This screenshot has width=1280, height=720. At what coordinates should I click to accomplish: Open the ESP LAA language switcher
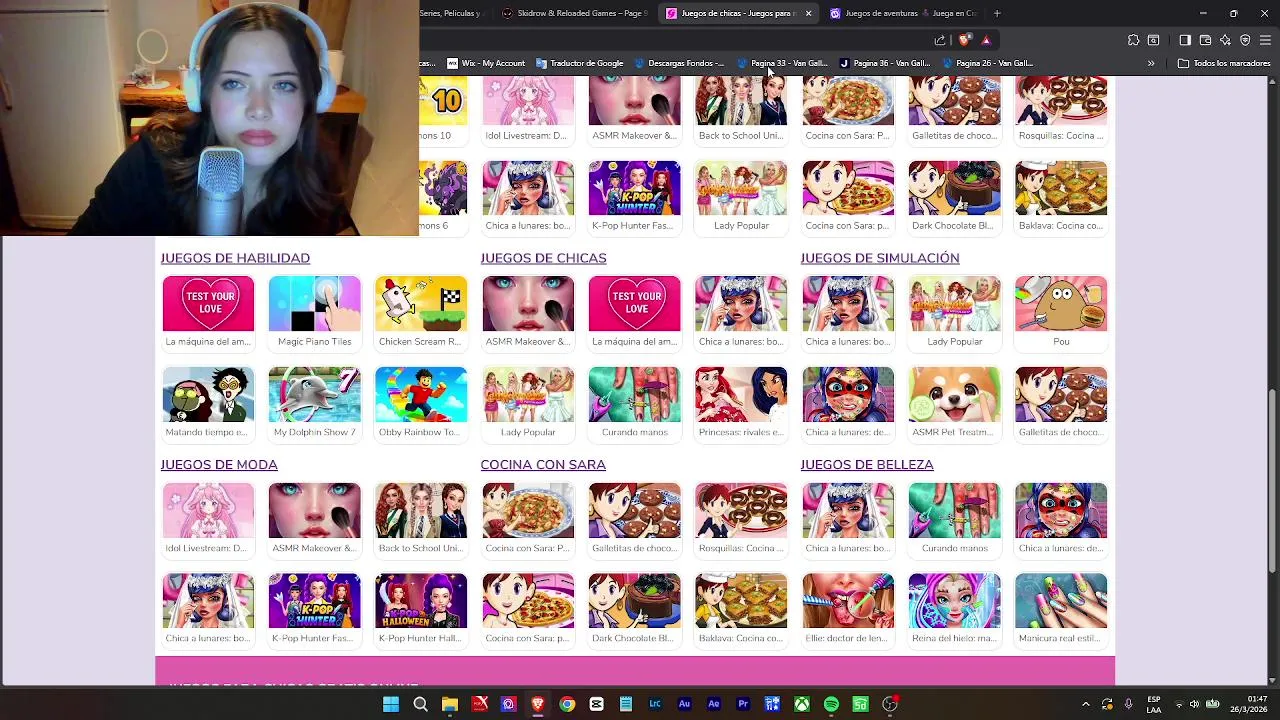[x=1154, y=704]
